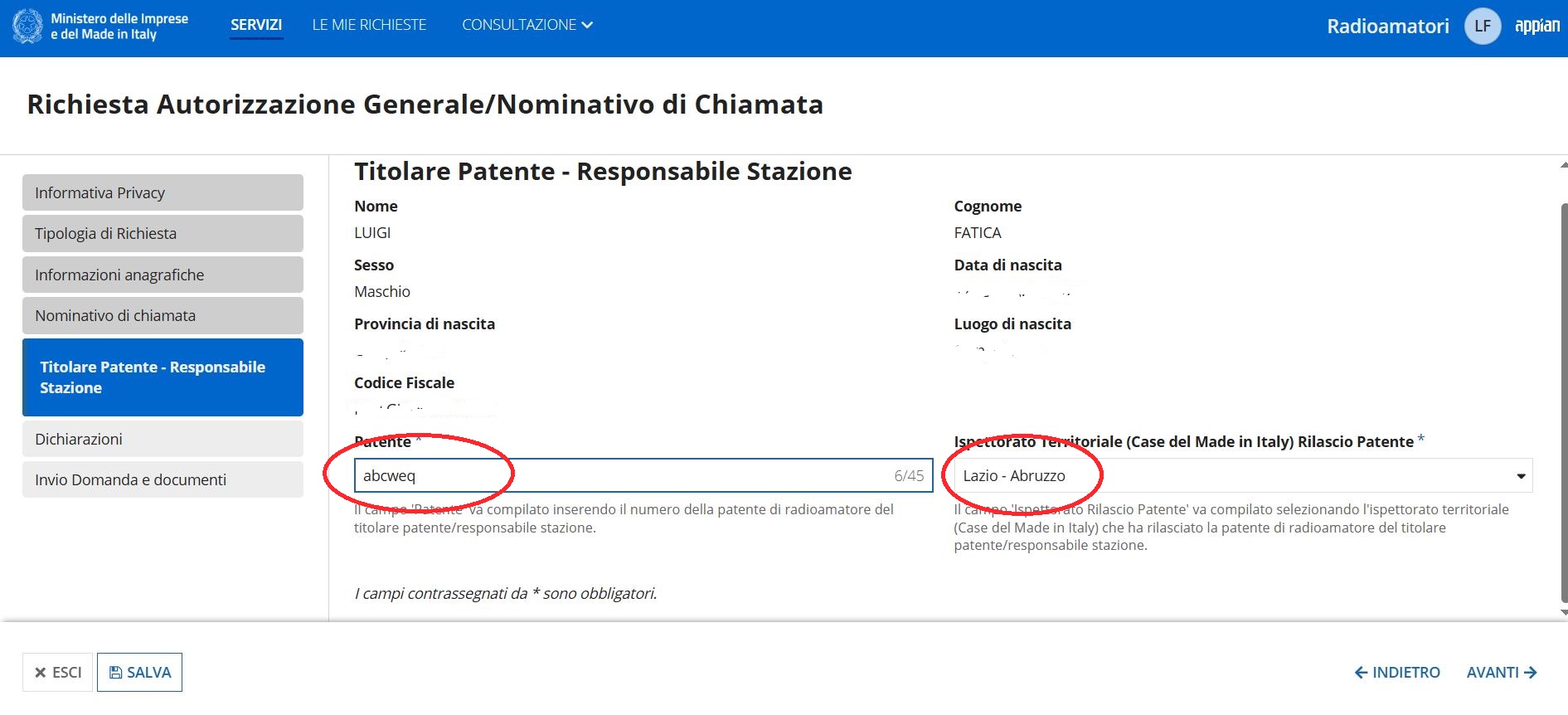This screenshot has height=715, width=1568.
Task: Select Invio Domanda e documenti step
Action: click(x=163, y=479)
